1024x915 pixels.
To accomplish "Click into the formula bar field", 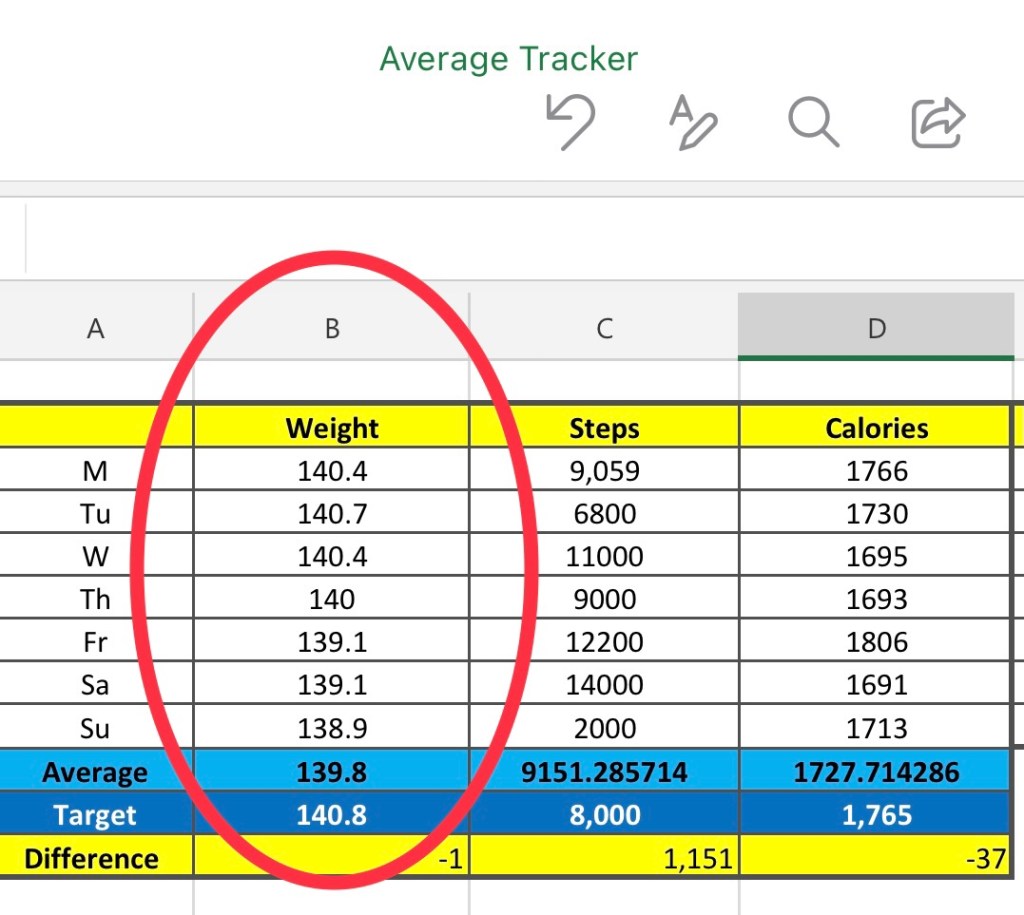I will [x=520, y=238].
